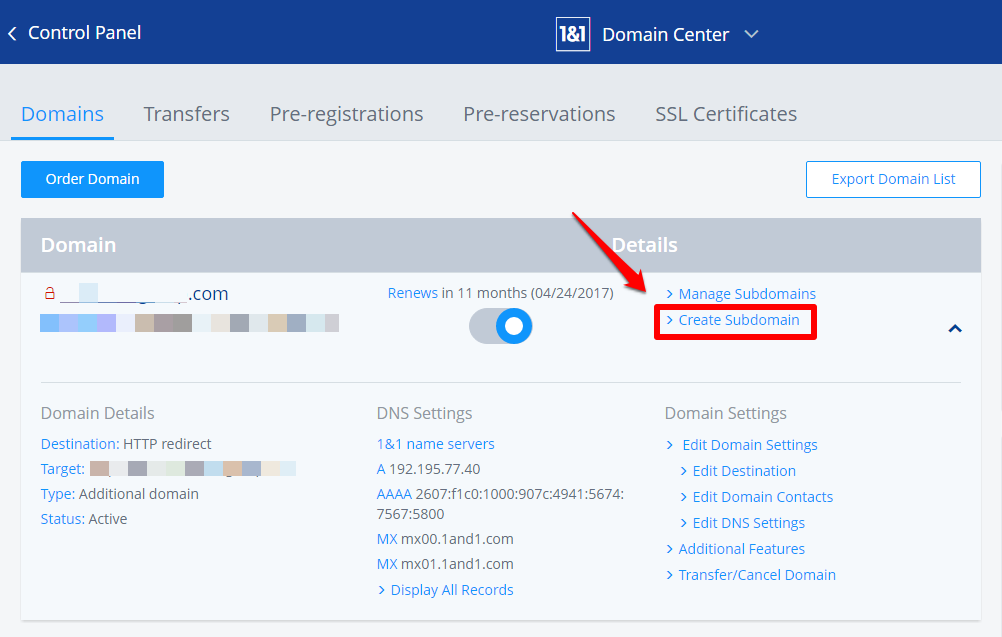The image size is (1002, 637).
Task: Click the Destination label link
Action: click(x=80, y=444)
